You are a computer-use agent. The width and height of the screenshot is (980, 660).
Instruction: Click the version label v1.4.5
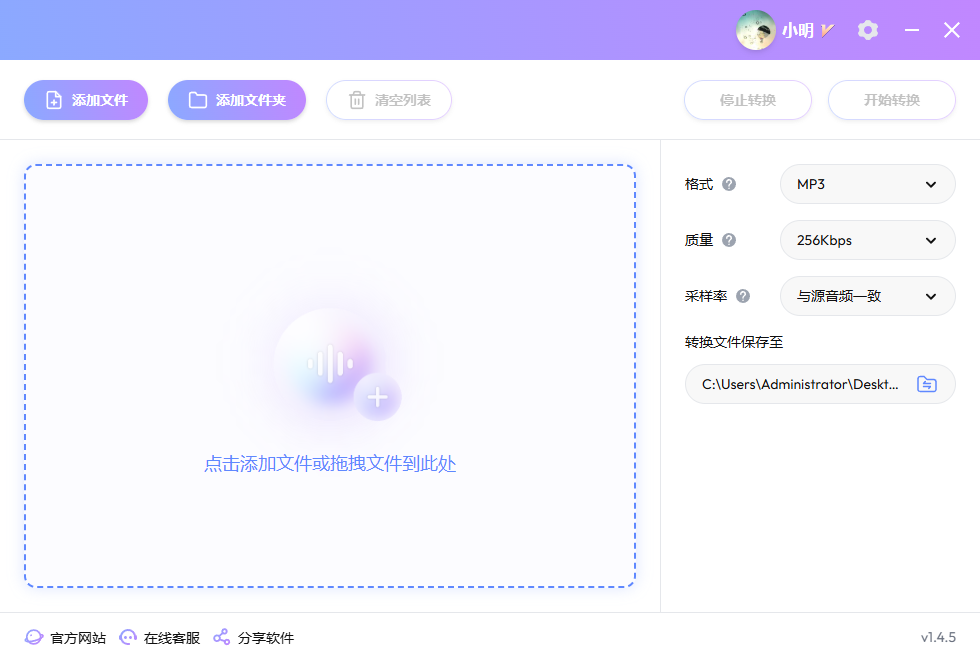coord(938,638)
